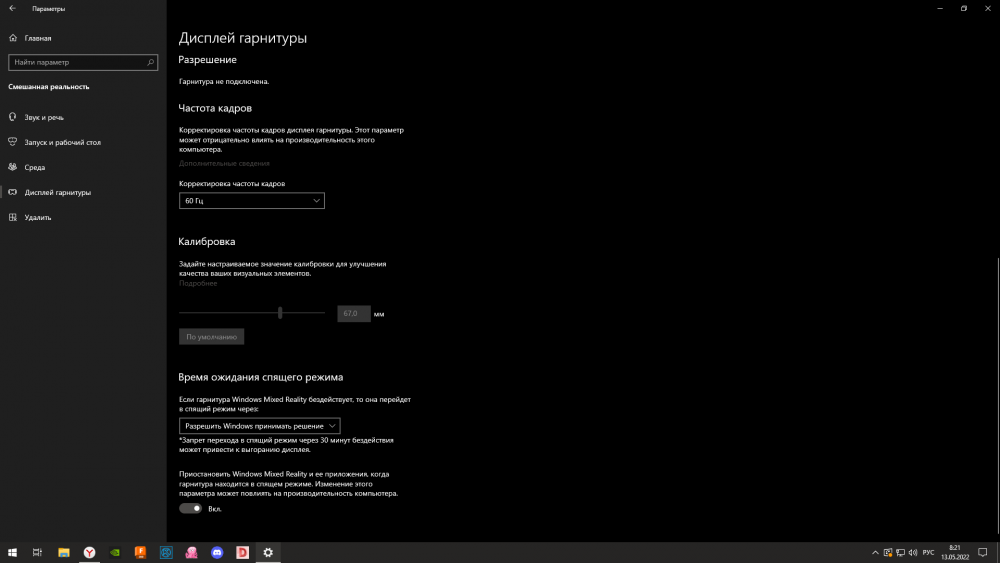Screen dimensions: 1000x563
Task: Open the network tray icon
Action: [x=901, y=553]
